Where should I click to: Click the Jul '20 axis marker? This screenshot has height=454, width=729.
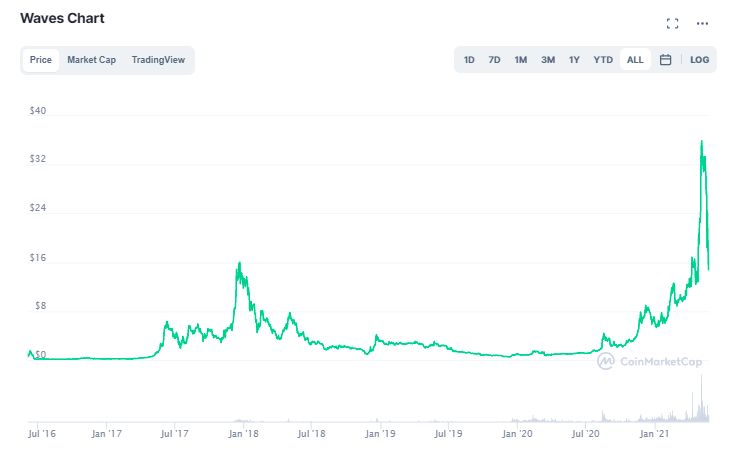[x=585, y=434]
